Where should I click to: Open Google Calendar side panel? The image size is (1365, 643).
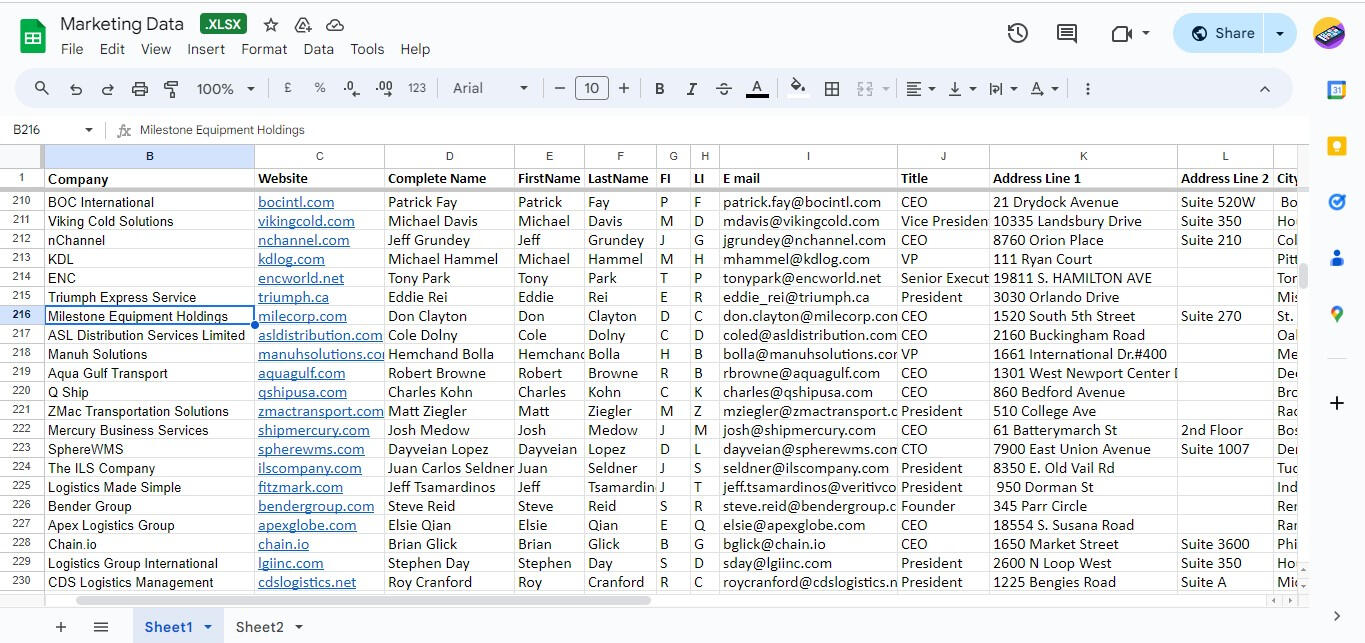click(x=1336, y=89)
